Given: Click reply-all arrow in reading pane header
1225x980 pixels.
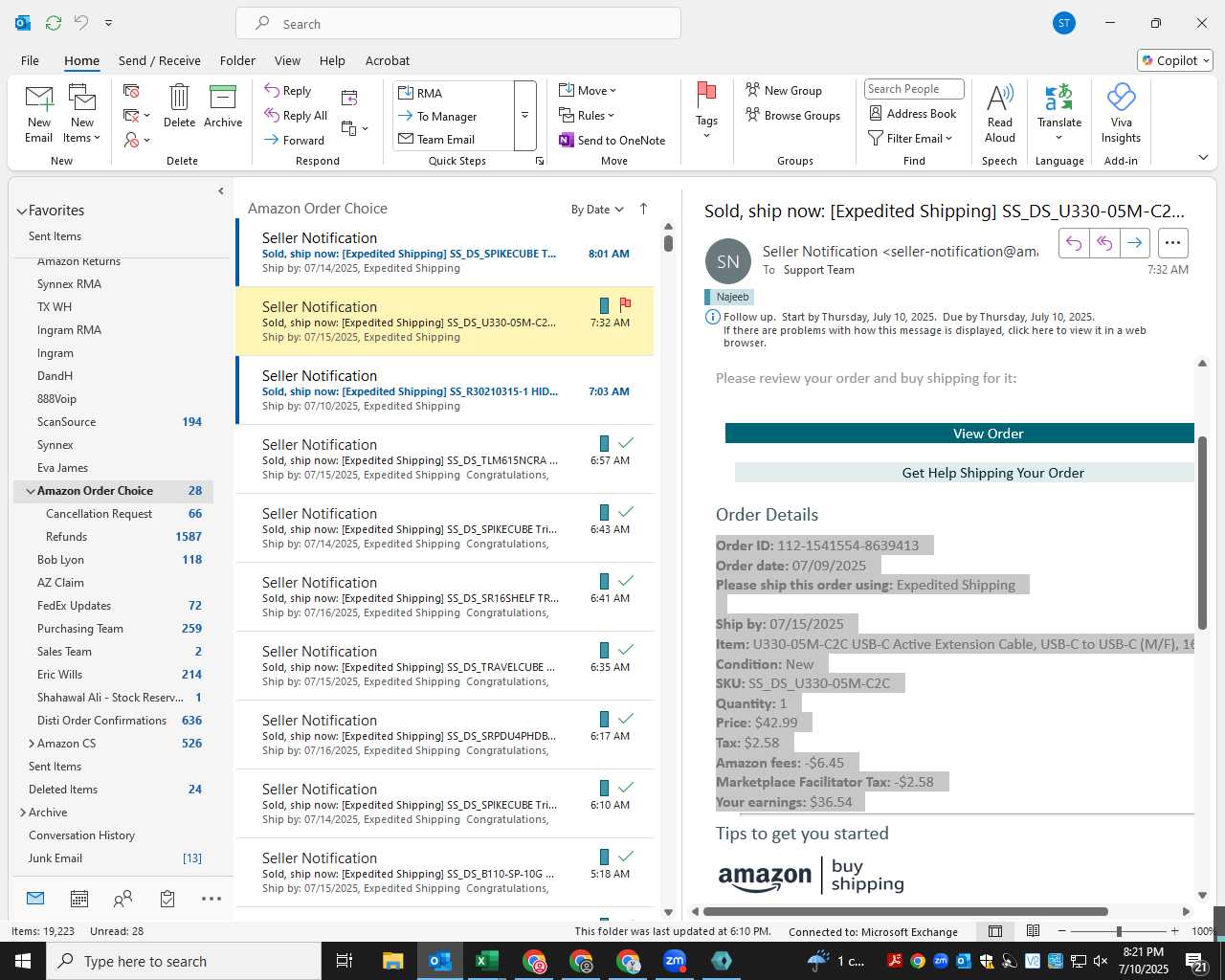Looking at the screenshot, I should (1104, 243).
